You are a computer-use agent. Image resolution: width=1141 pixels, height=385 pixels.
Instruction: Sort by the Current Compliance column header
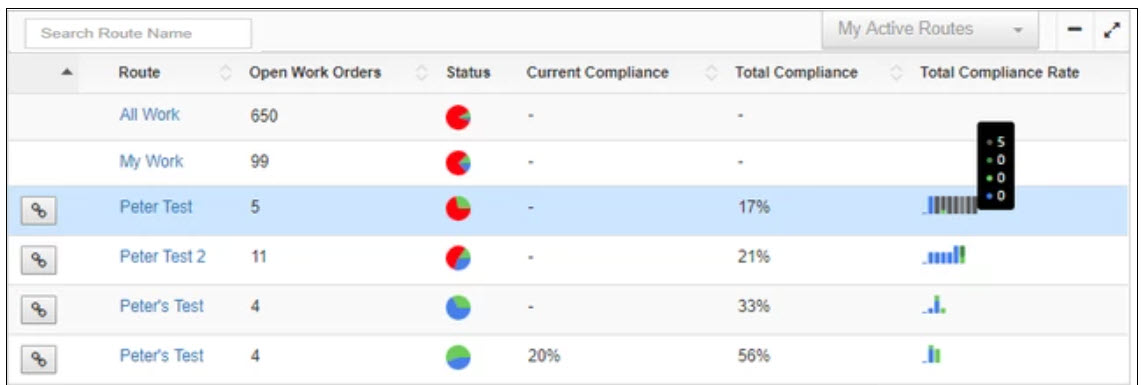point(597,73)
